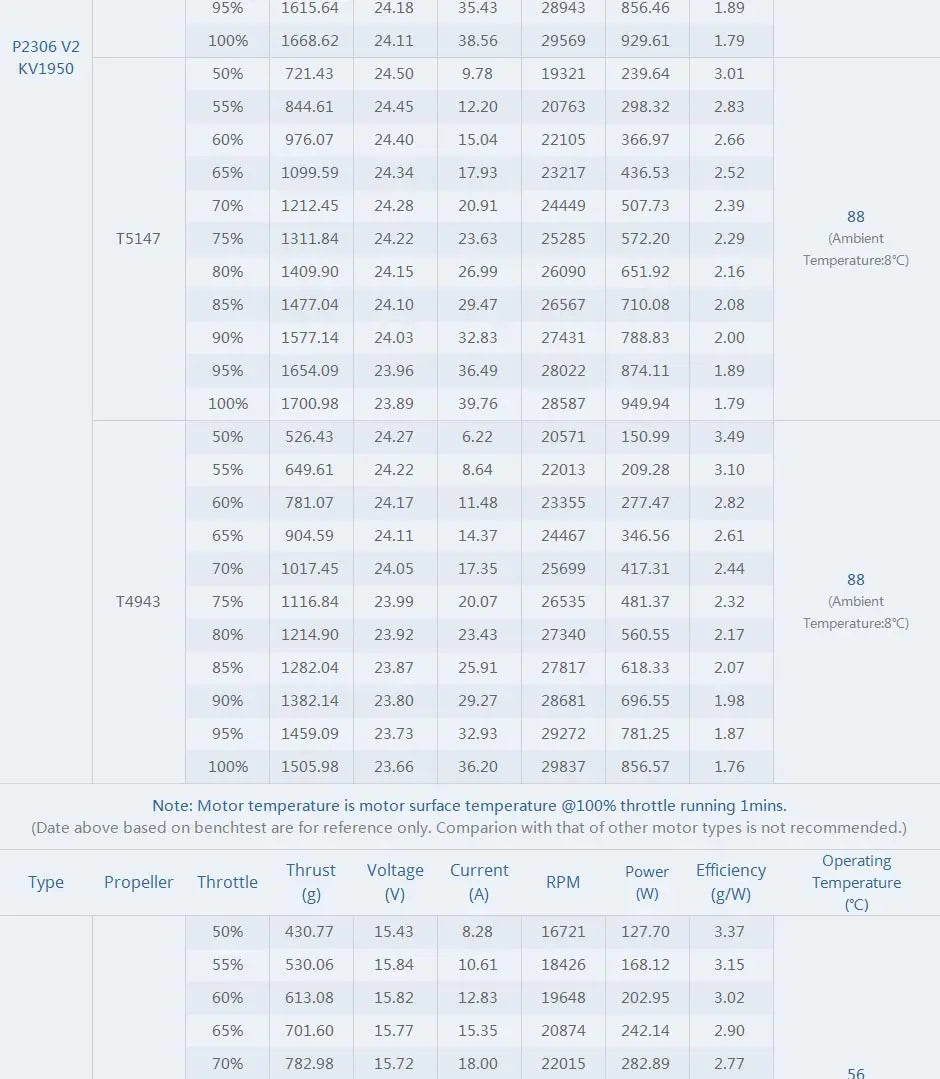The width and height of the screenshot is (940, 1079).
Task: Click the Voltage (V) column header
Action: pyautogui.click(x=395, y=882)
